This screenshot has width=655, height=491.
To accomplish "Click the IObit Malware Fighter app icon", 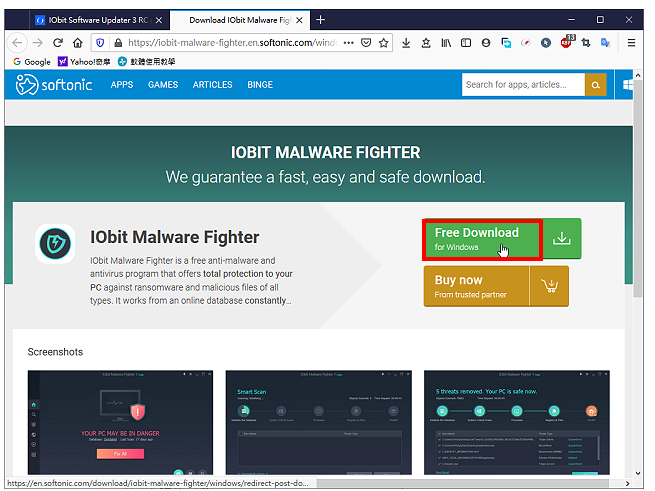I will tap(55, 244).
